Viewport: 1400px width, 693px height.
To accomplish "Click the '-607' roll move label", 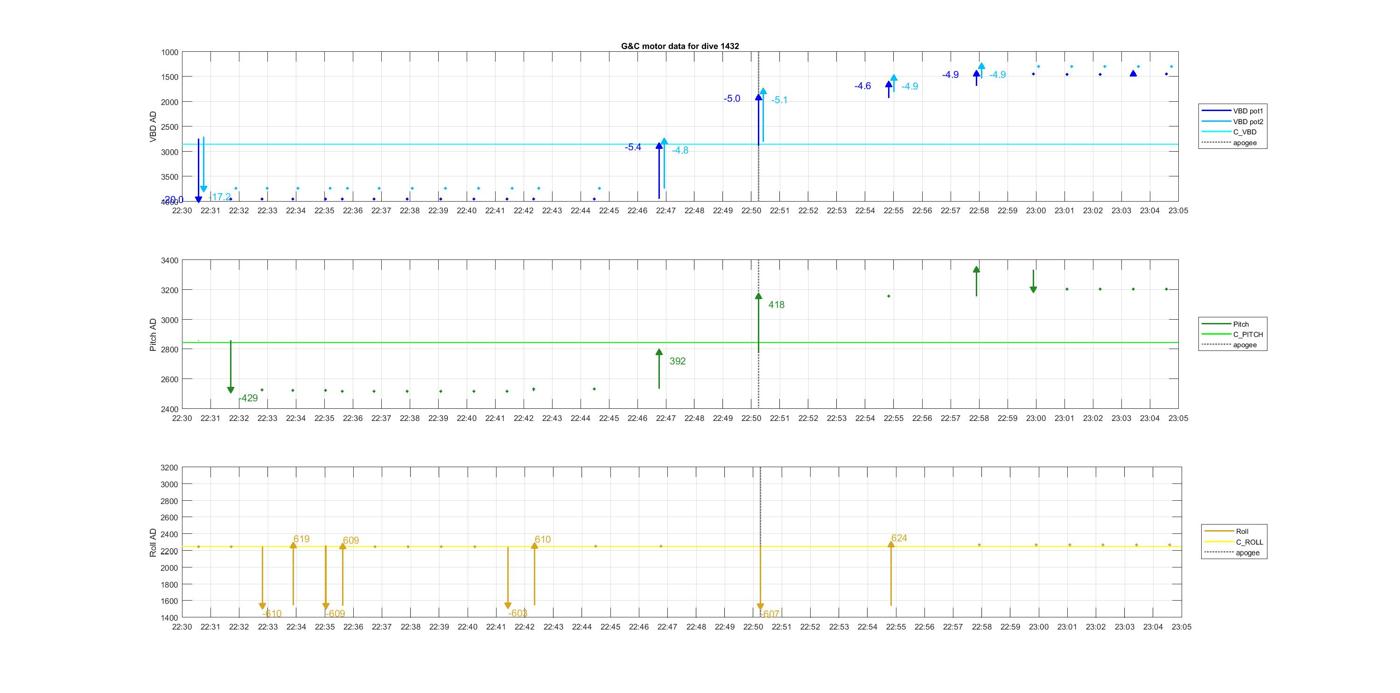I will (770, 614).
